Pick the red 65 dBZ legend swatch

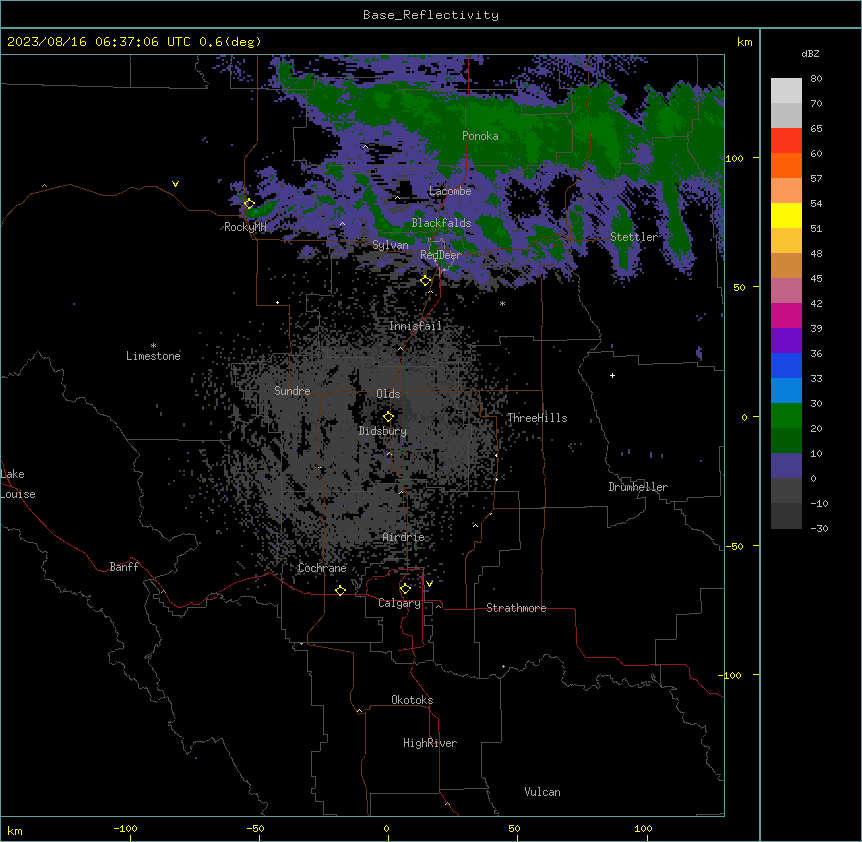point(786,140)
